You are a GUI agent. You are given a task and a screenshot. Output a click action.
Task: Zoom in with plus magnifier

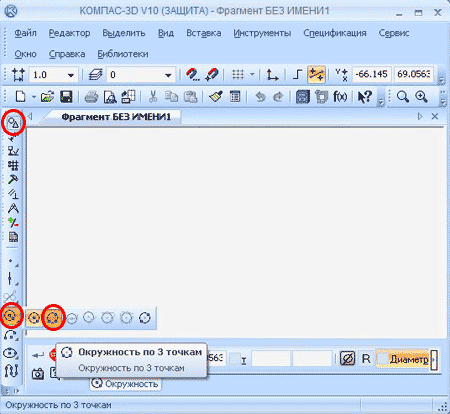(422, 97)
